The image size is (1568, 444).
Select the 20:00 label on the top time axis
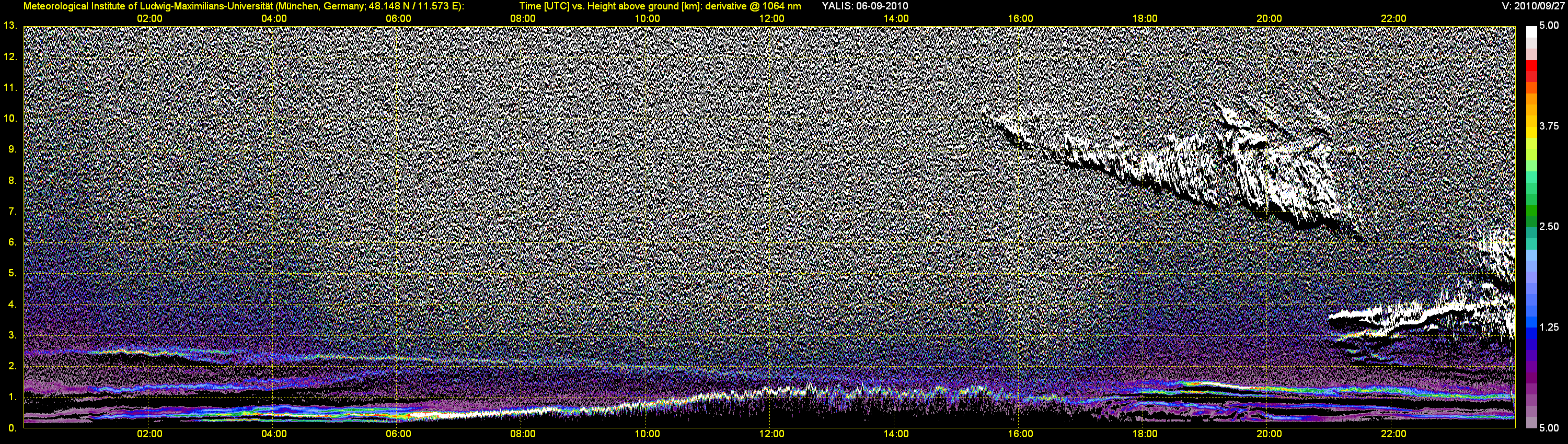pyautogui.click(x=1269, y=19)
